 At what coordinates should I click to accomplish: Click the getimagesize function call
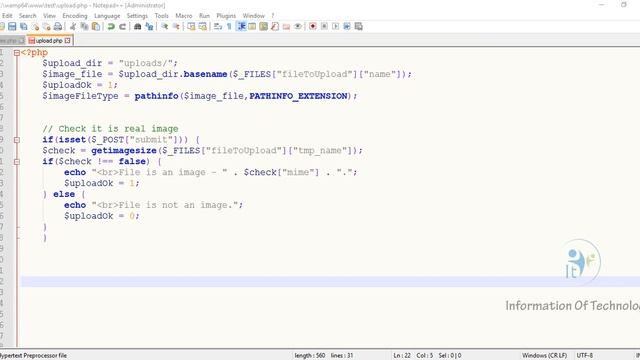pyautogui.click(x=124, y=151)
